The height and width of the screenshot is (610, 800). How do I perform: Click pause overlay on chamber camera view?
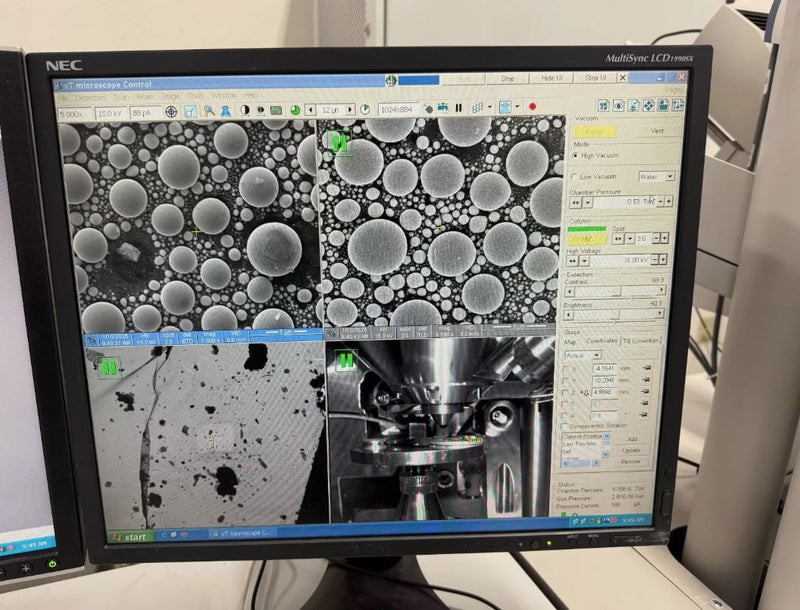(x=346, y=361)
